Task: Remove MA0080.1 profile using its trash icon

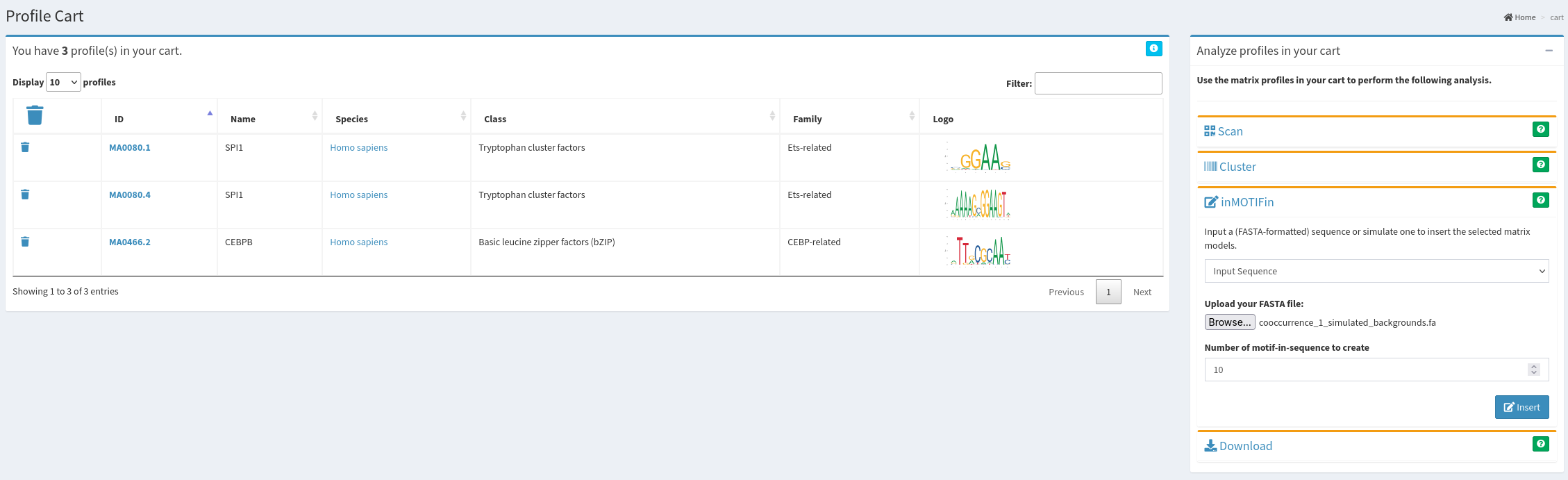Action: [25, 147]
